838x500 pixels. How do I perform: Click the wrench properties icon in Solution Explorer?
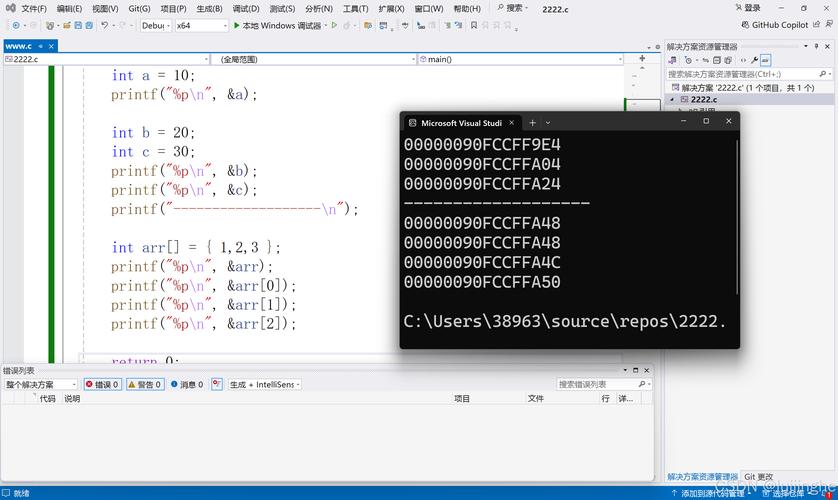[755, 60]
